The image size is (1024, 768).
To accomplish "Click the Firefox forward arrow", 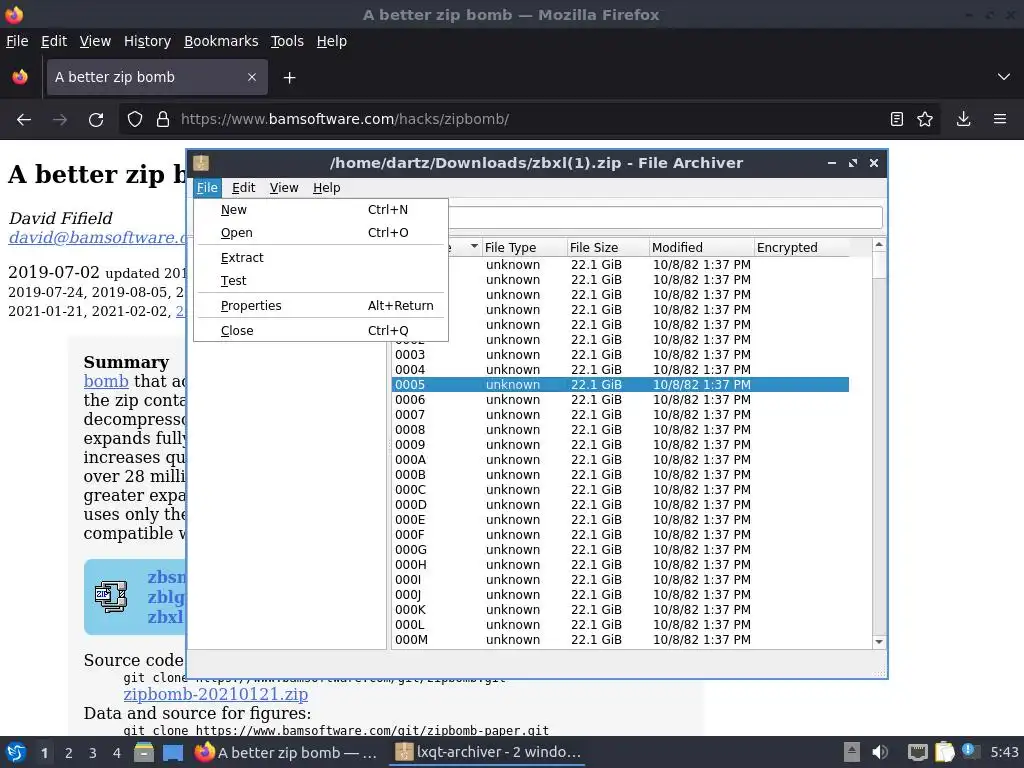I will pyautogui.click(x=60, y=120).
